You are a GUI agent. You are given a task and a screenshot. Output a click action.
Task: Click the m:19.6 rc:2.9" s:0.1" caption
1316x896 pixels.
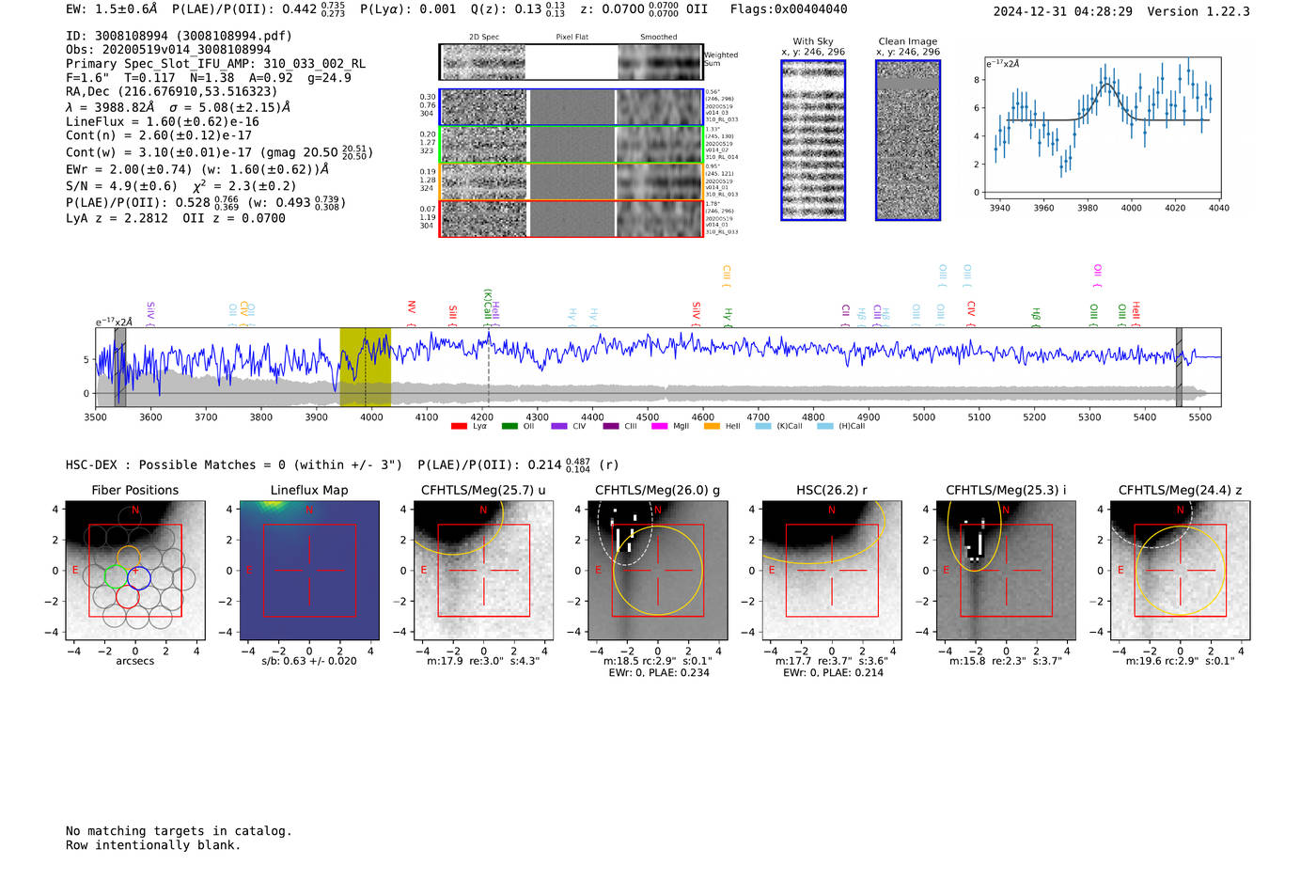pos(1180,661)
